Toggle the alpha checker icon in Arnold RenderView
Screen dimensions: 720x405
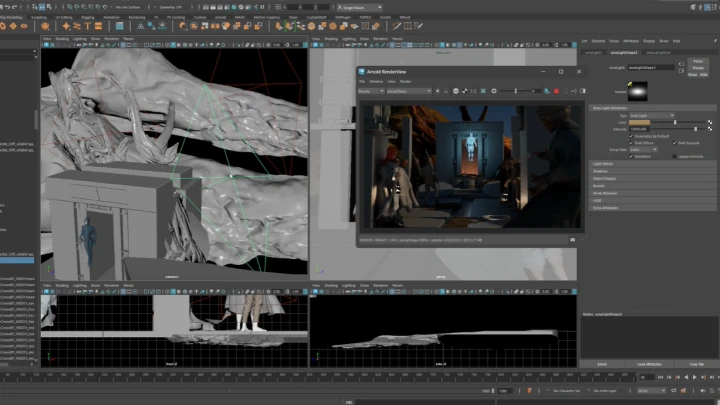[465, 91]
